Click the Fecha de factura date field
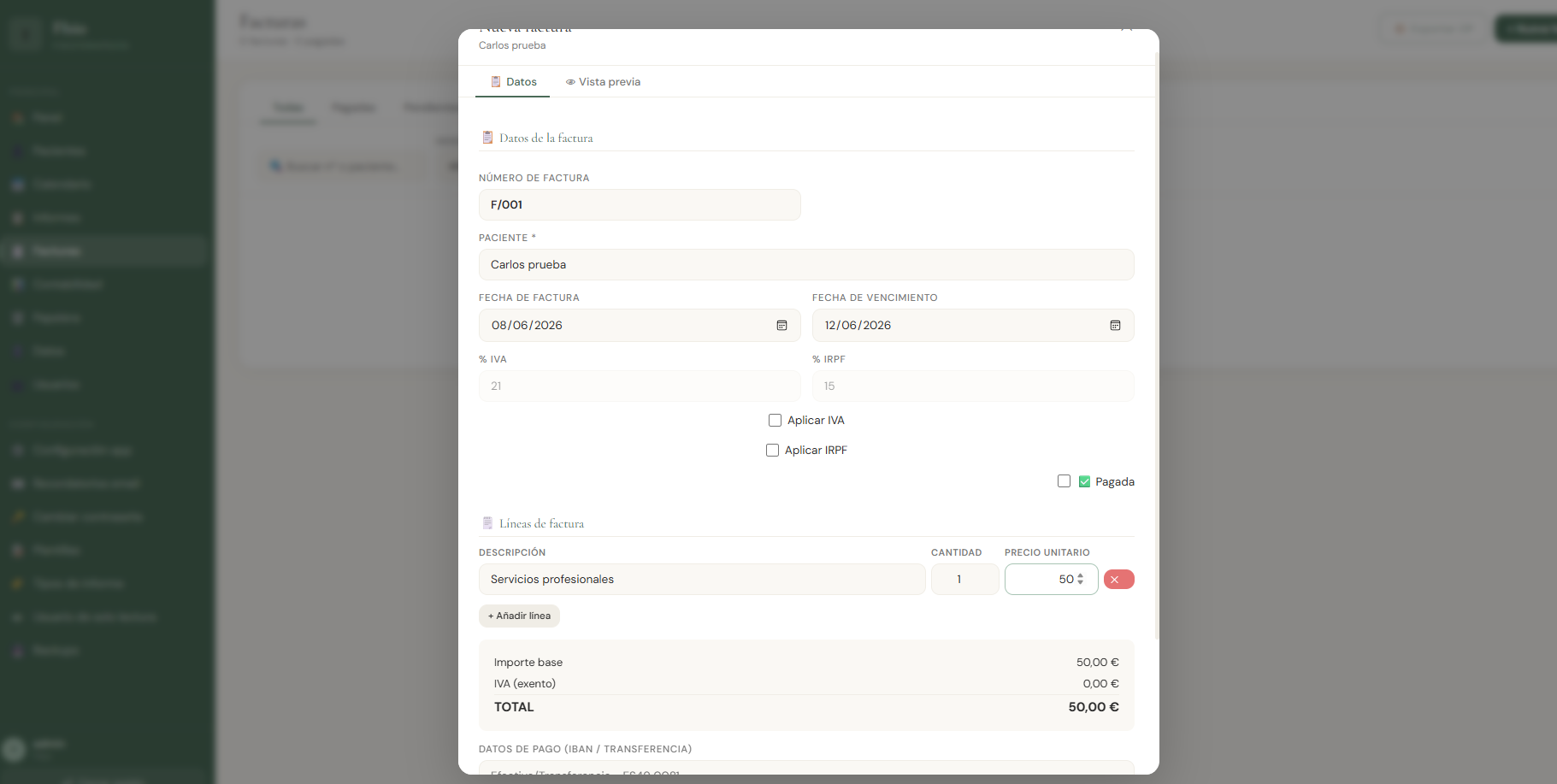 640,326
